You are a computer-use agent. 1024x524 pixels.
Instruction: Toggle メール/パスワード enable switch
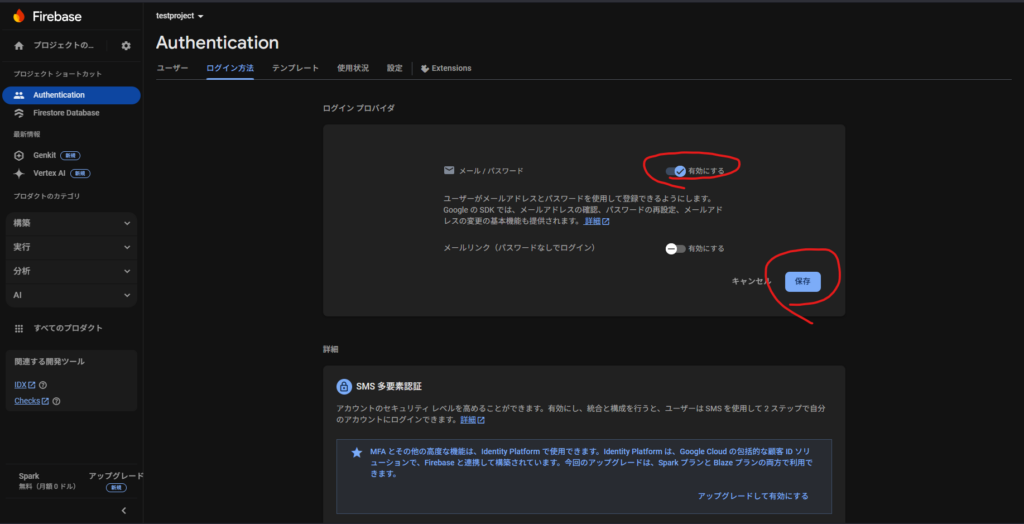[676, 171]
